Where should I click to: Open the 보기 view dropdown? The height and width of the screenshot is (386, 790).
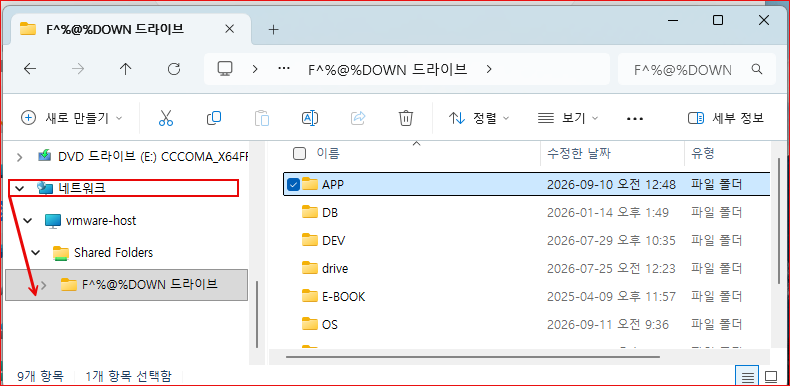tap(568, 118)
